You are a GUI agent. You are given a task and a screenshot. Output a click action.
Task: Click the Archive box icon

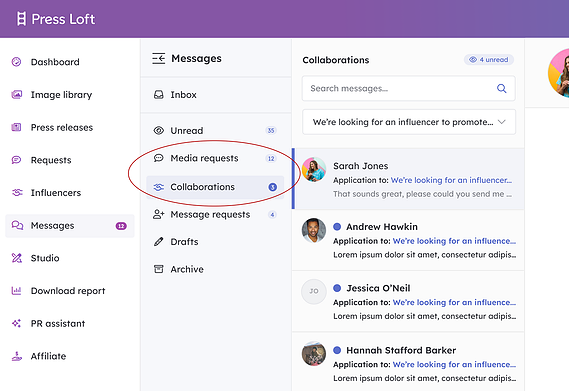point(159,269)
